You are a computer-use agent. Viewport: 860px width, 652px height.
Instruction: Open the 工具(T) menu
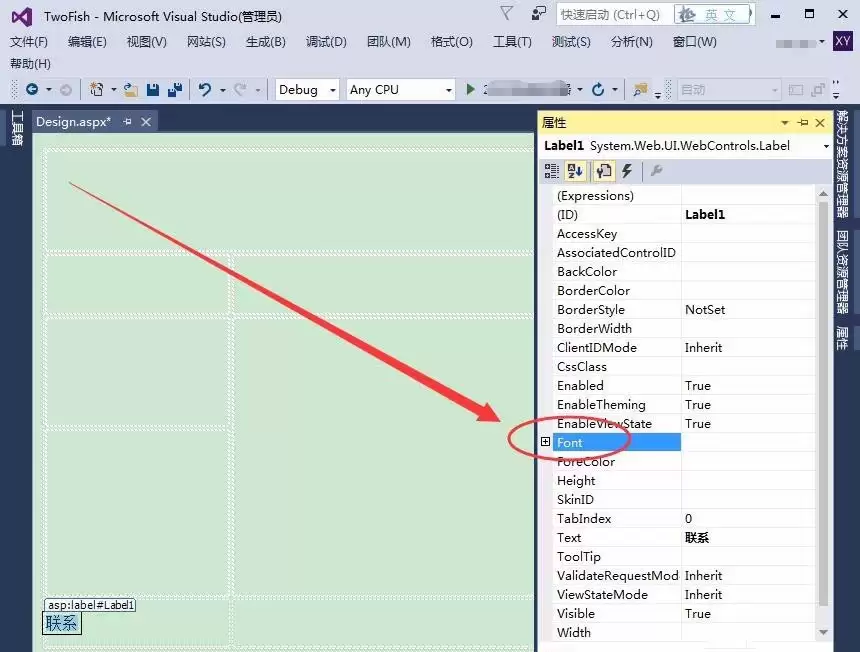tap(510, 42)
